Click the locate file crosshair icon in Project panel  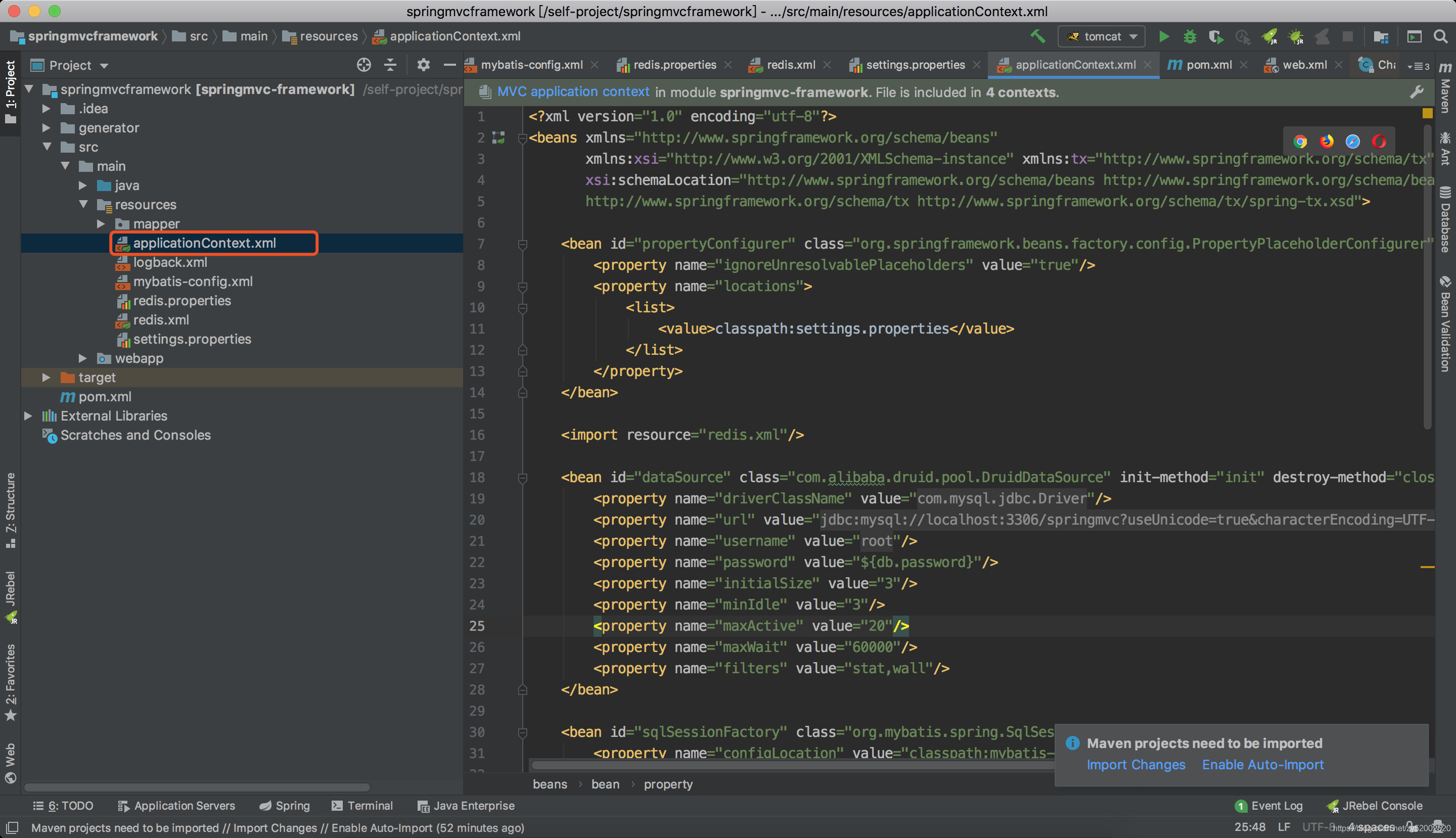[363, 65]
